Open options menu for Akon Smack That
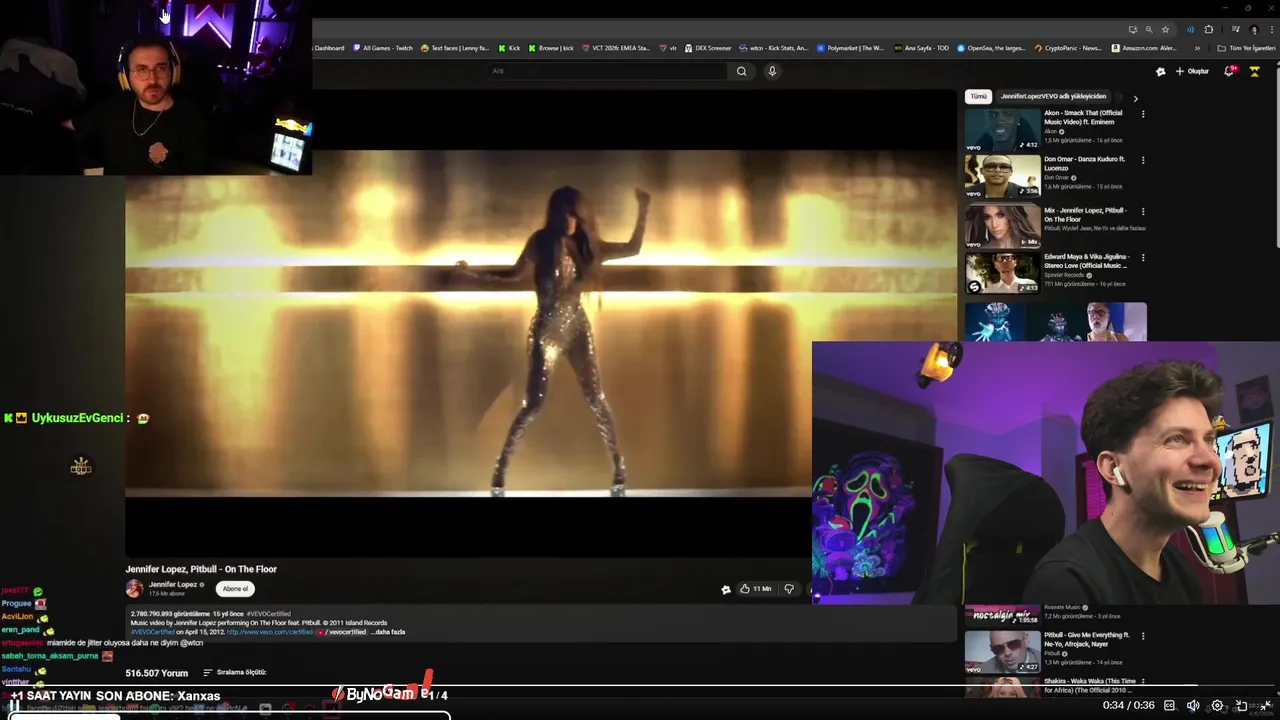The image size is (1280, 720). pos(1143,114)
